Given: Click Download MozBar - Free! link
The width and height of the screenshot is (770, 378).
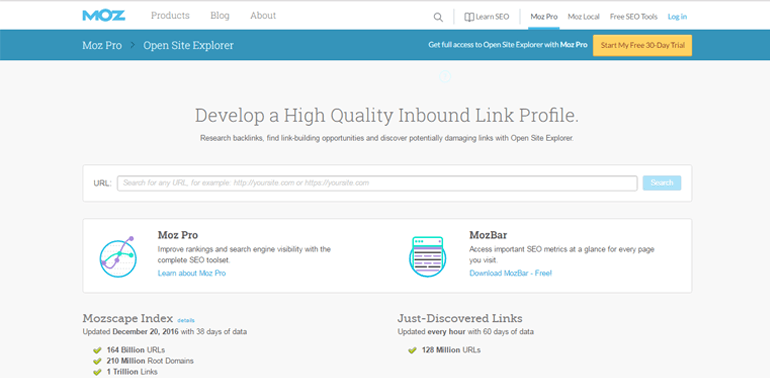Looking at the screenshot, I should point(510,273).
